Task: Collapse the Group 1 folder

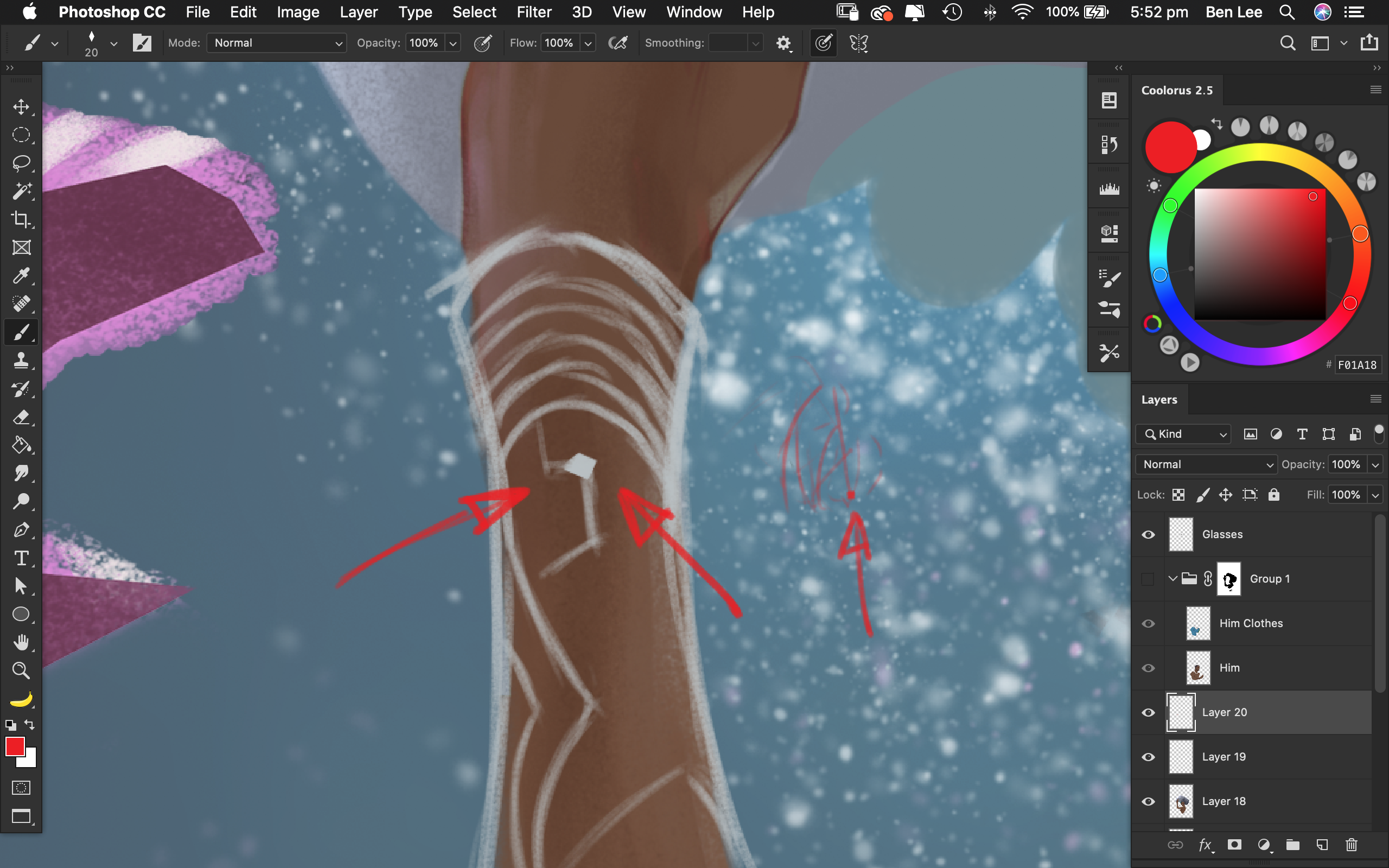Action: pos(1173,579)
